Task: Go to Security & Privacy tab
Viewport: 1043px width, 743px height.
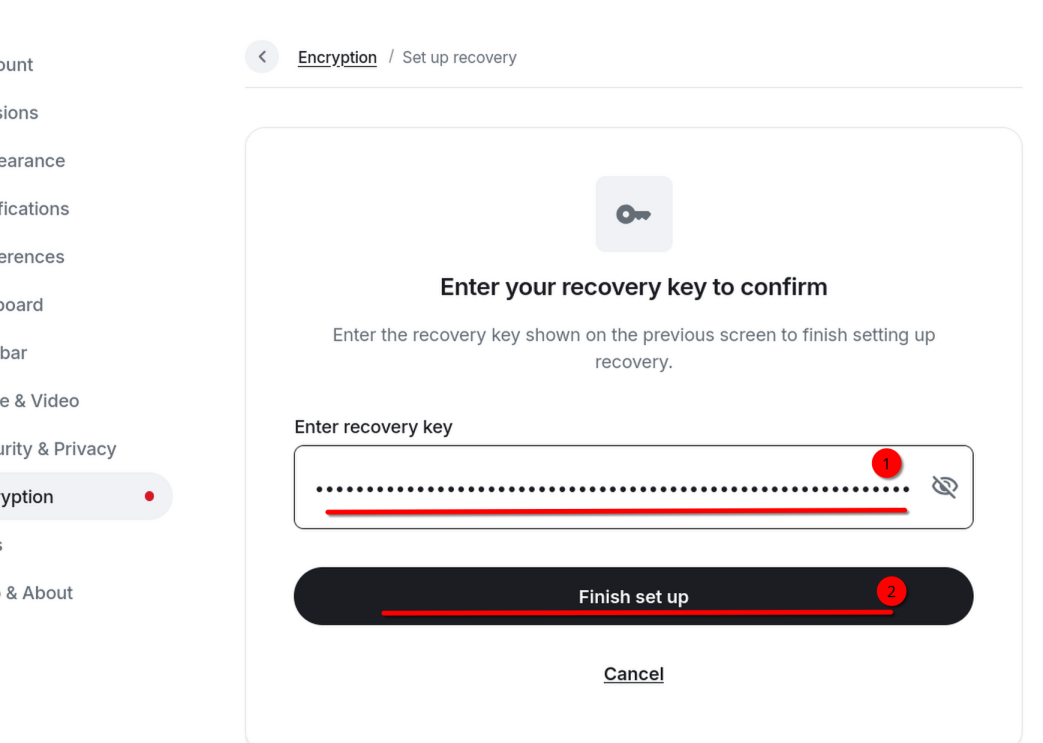Action: coord(58,448)
